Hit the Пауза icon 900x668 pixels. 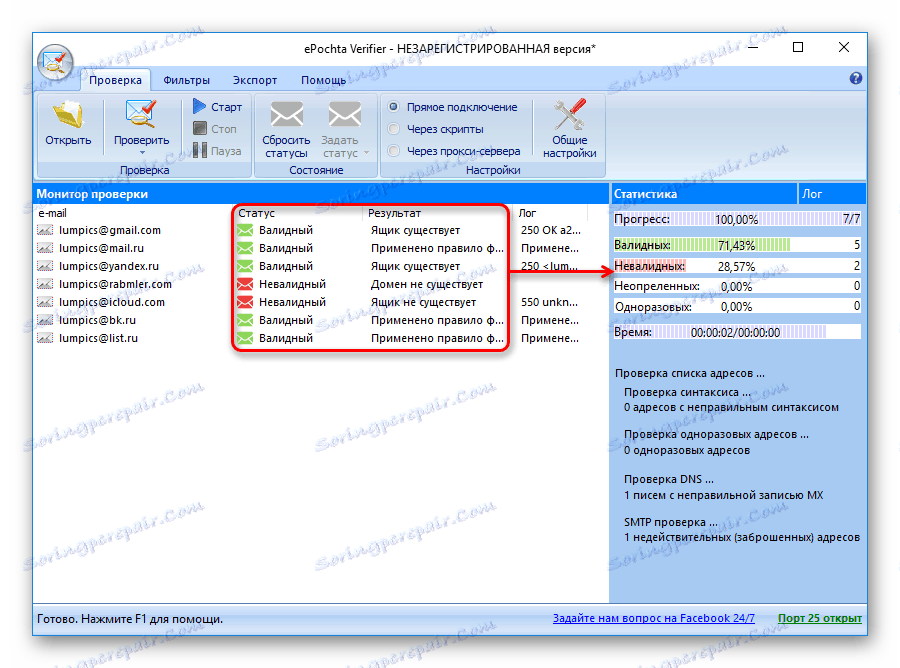pyautogui.click(x=198, y=150)
